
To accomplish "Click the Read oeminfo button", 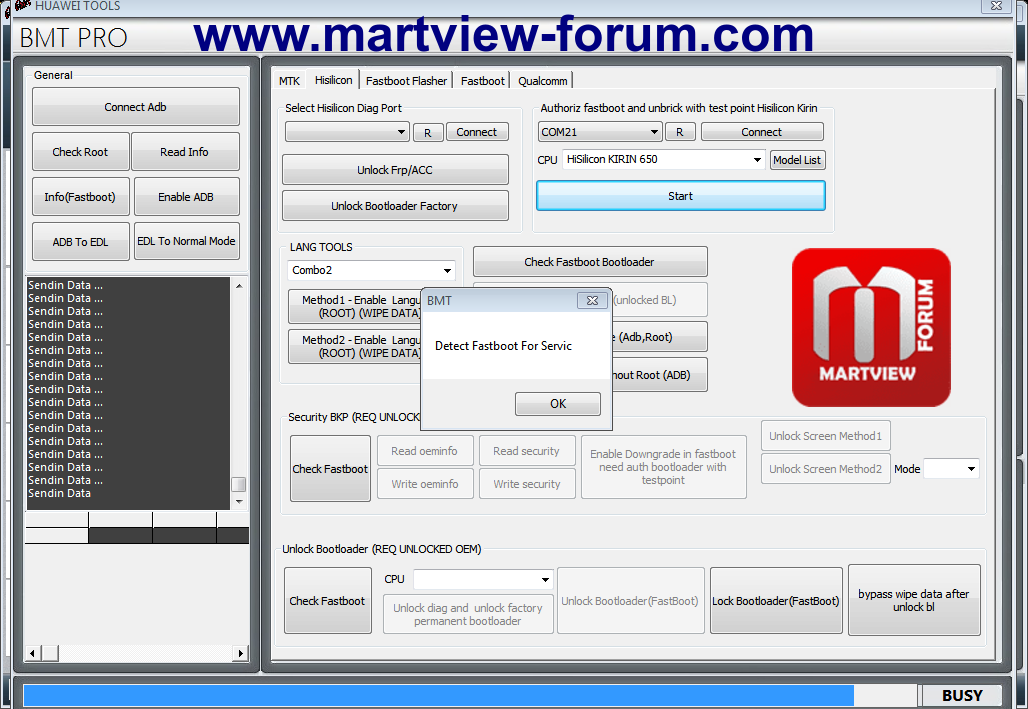I will coord(425,451).
